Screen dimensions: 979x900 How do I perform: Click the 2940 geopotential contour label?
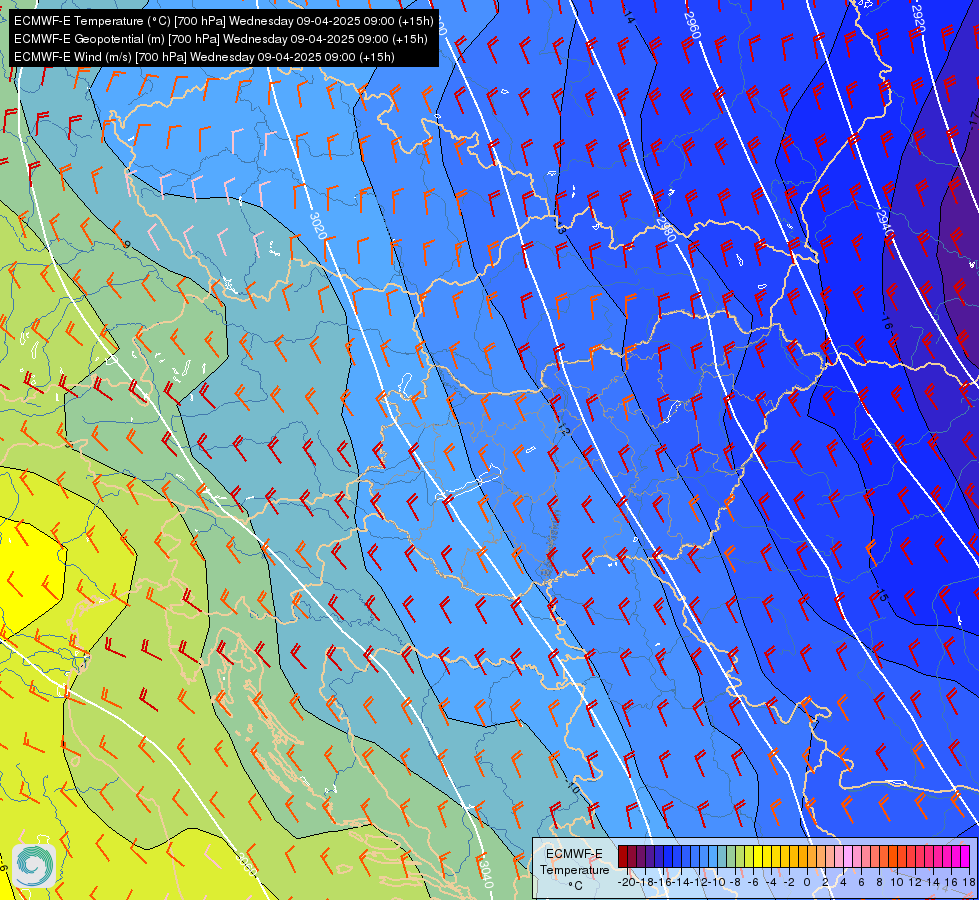[885, 225]
